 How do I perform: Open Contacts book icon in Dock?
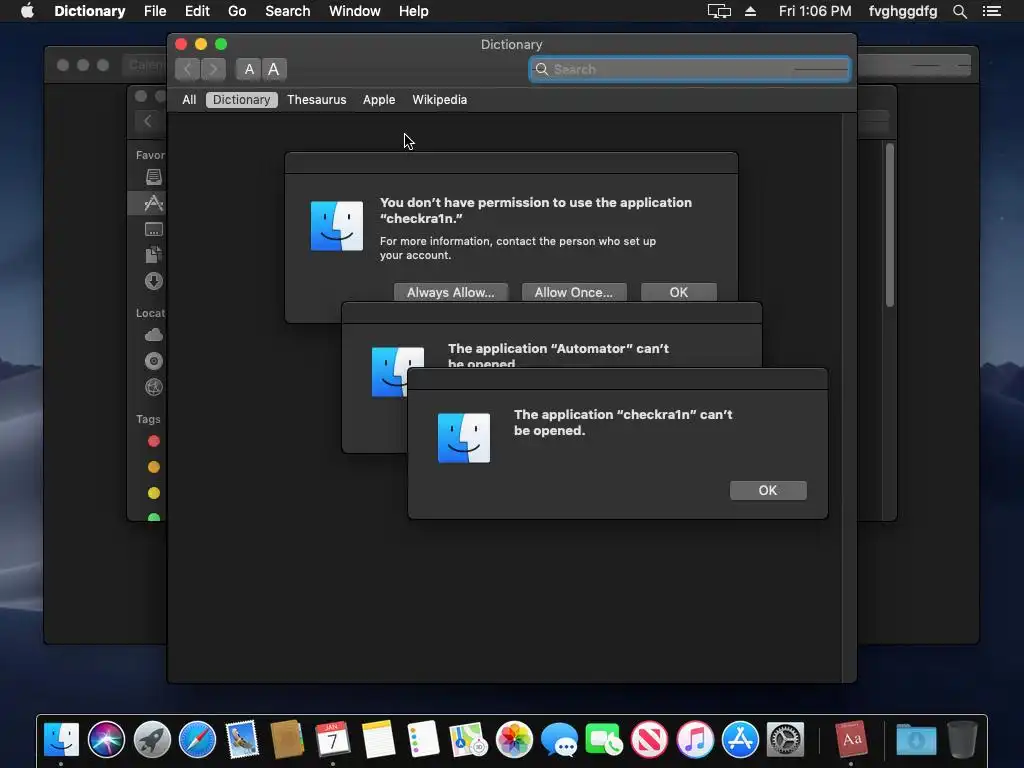[x=287, y=739]
